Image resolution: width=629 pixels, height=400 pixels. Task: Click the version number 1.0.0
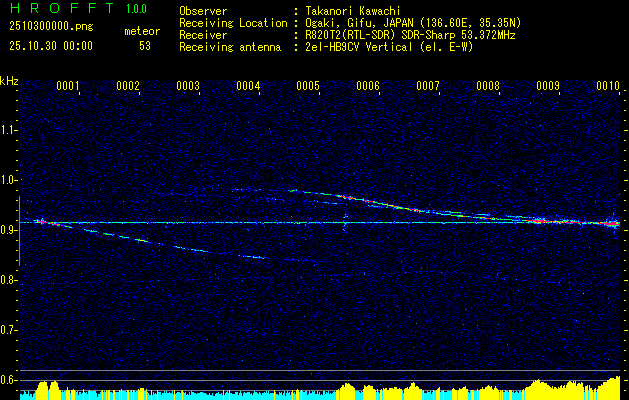(136, 9)
